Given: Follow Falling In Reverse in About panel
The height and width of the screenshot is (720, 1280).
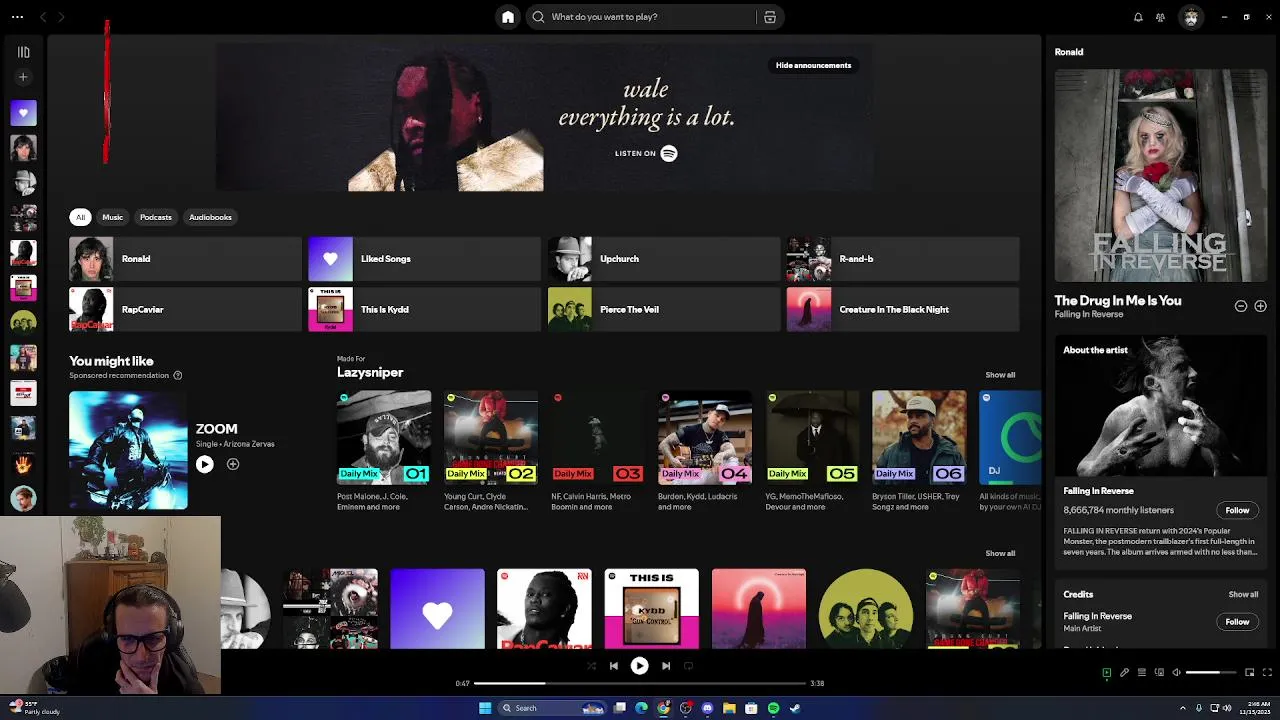Looking at the screenshot, I should [x=1237, y=511].
